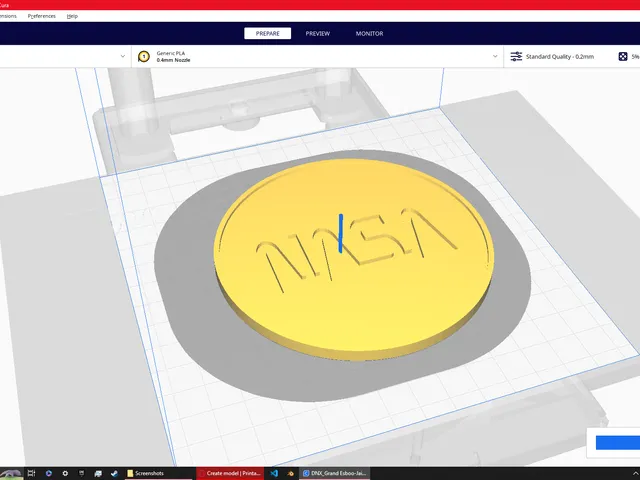Switch to the PREPARE stage tab

coord(267,33)
